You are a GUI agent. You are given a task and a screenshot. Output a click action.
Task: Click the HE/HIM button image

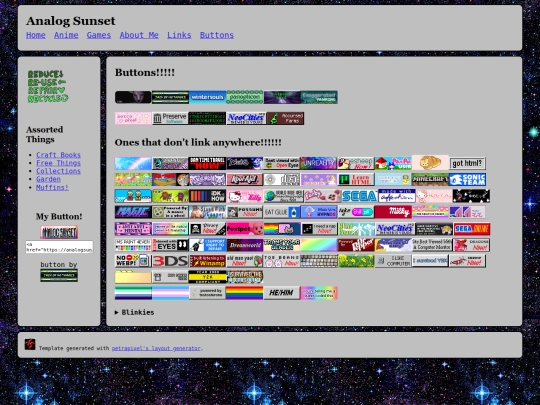click(281, 293)
